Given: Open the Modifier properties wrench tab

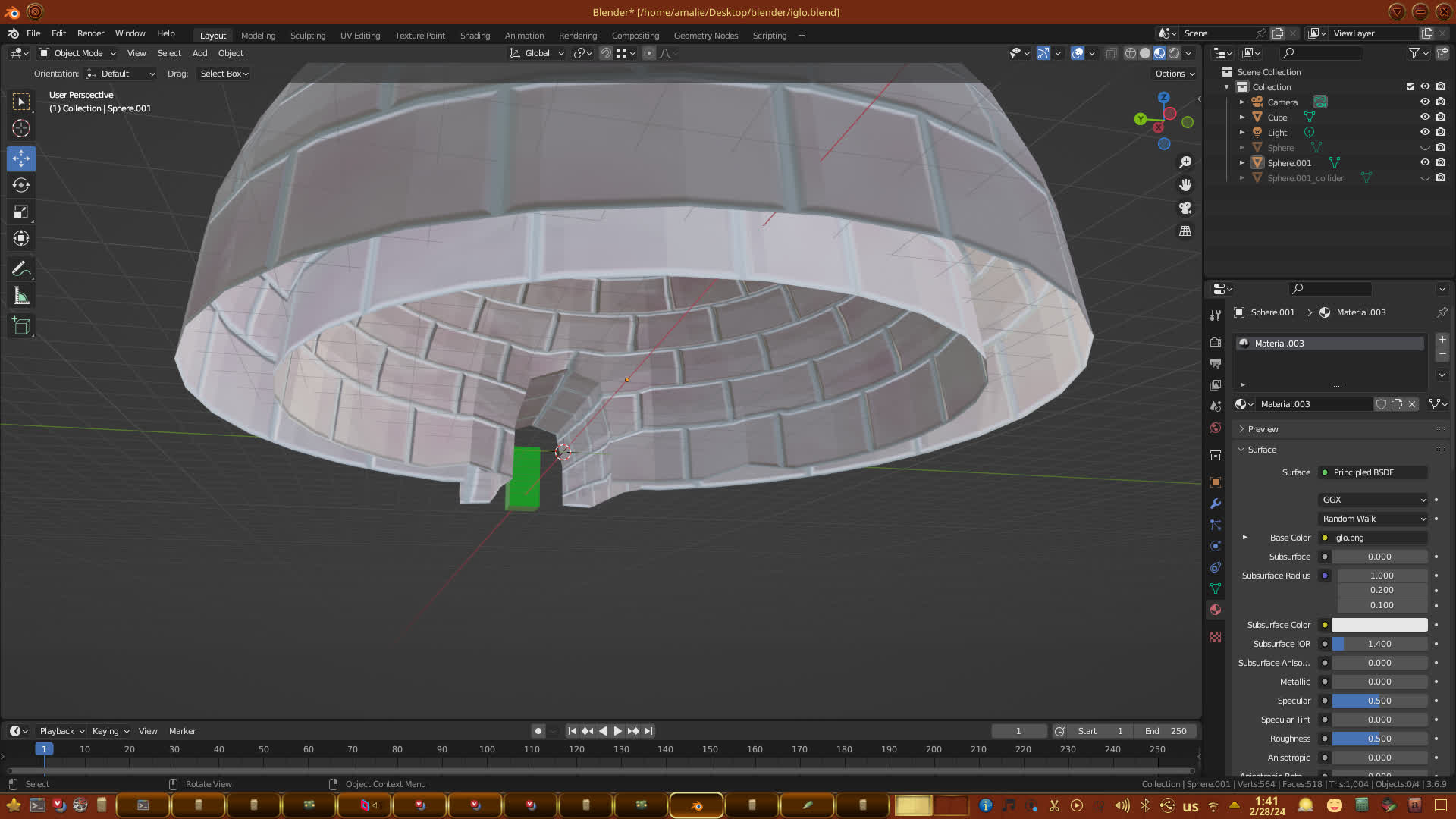Looking at the screenshot, I should pyautogui.click(x=1216, y=504).
